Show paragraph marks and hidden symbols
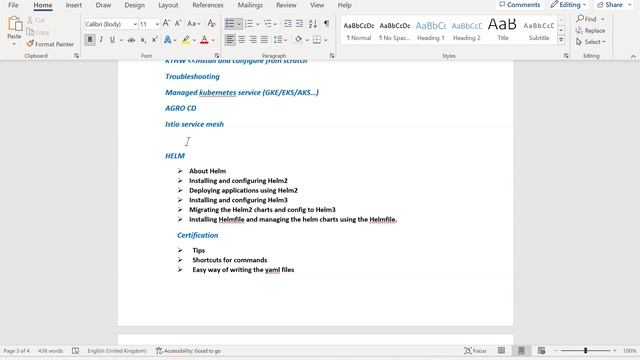The width and height of the screenshot is (640, 360). click(x=327, y=24)
